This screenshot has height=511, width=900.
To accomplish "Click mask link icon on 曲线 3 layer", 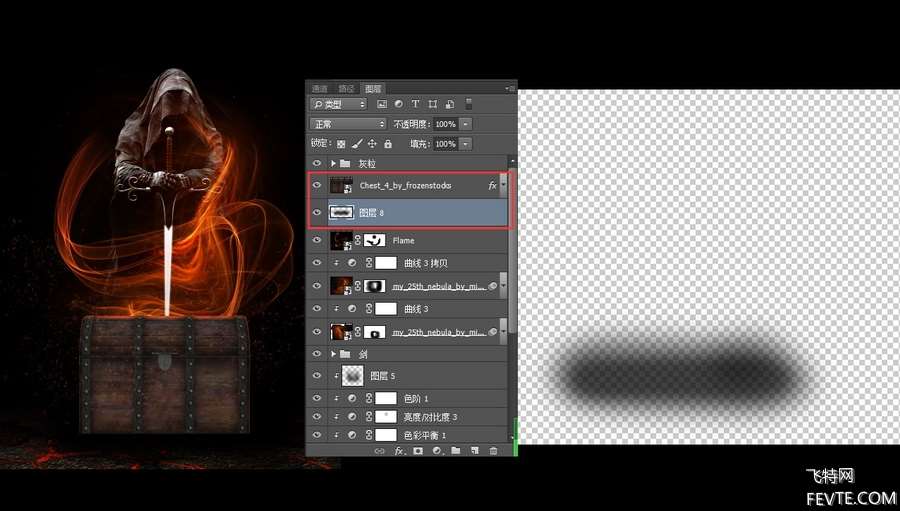I will (369, 309).
